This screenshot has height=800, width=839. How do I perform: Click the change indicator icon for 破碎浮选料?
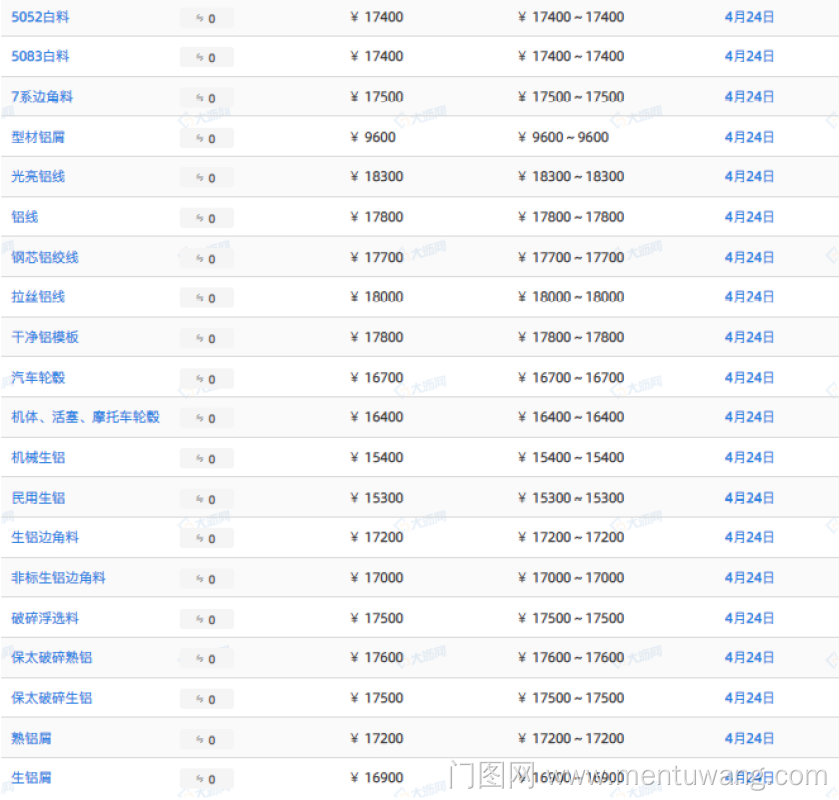(x=200, y=619)
